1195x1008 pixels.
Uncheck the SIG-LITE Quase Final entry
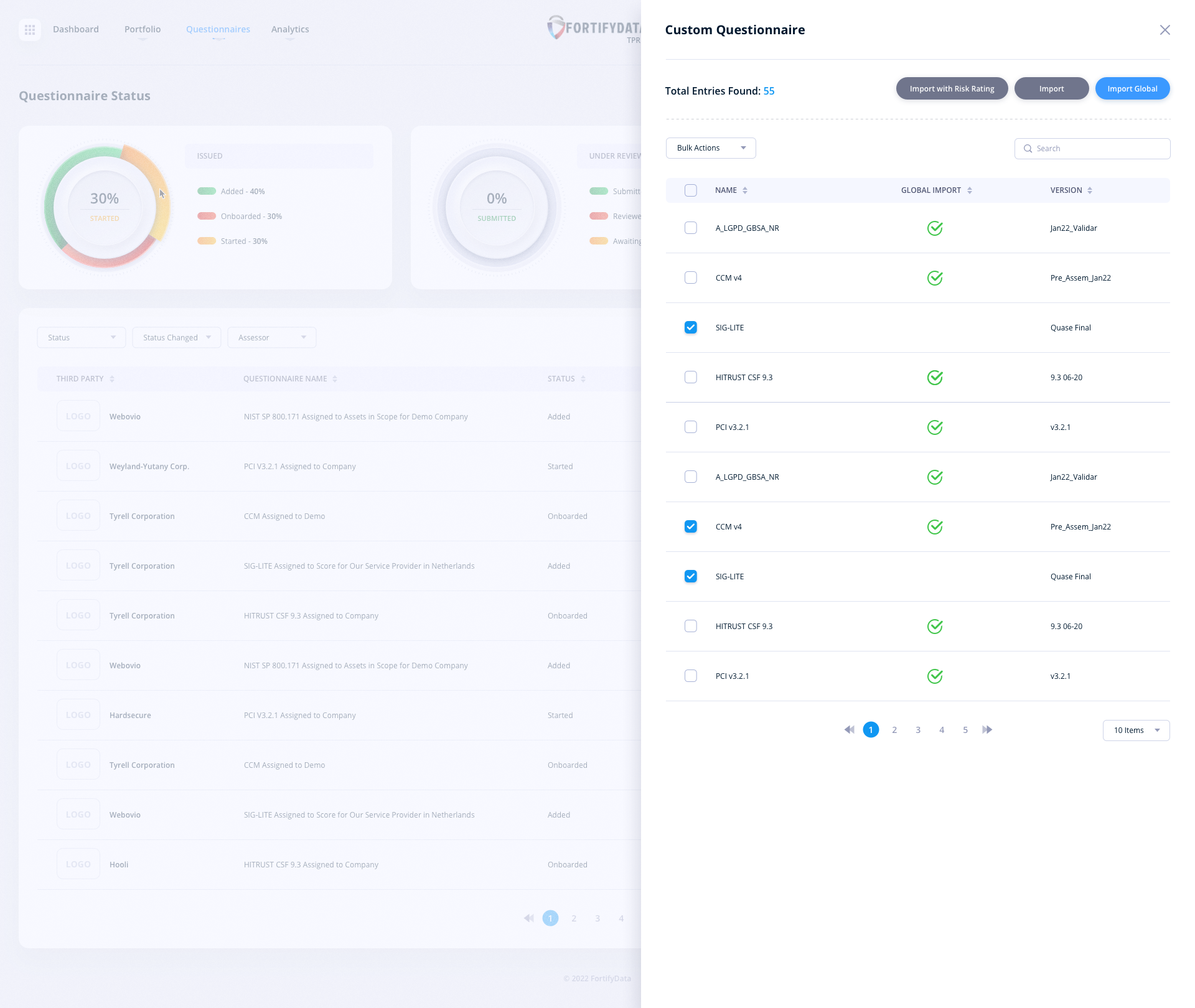(690, 327)
